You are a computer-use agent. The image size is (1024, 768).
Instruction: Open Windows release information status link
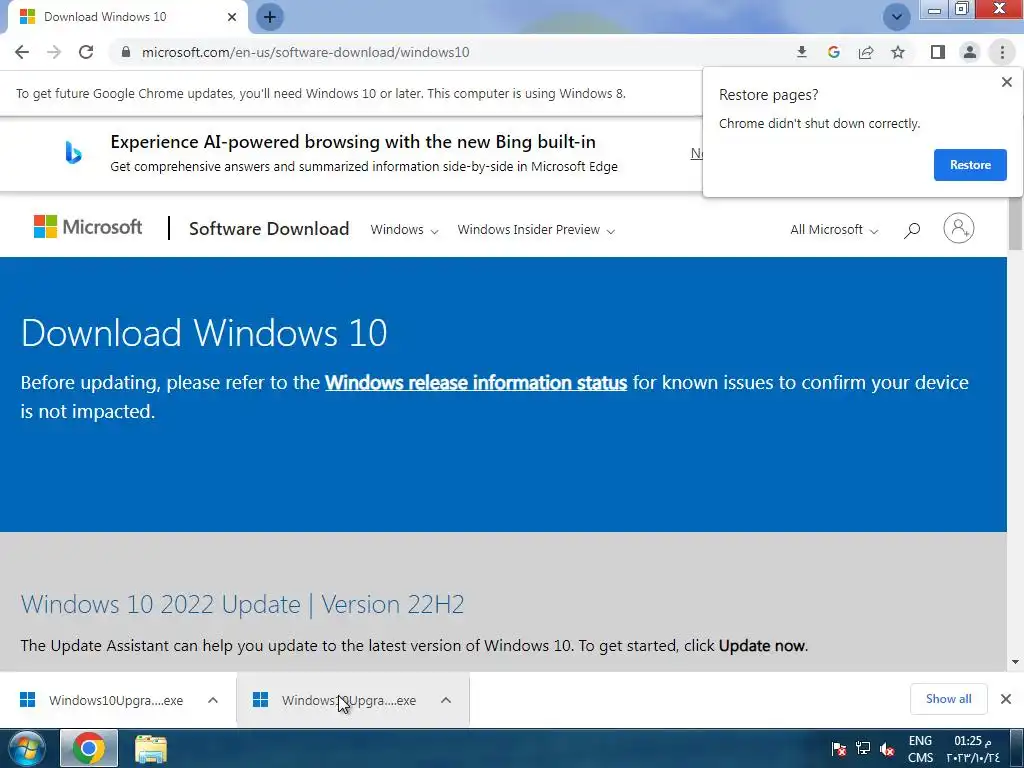click(x=476, y=383)
